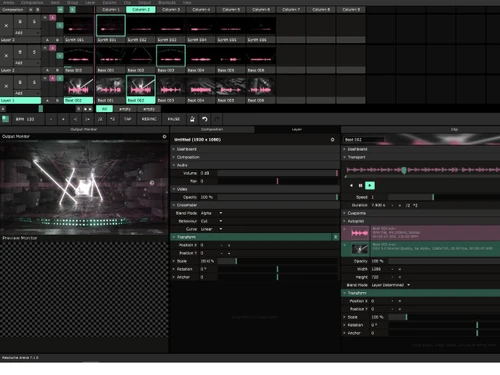Click the PAUSE button in the tempo bar
Viewport: 500px width, 375px height.
point(173,119)
